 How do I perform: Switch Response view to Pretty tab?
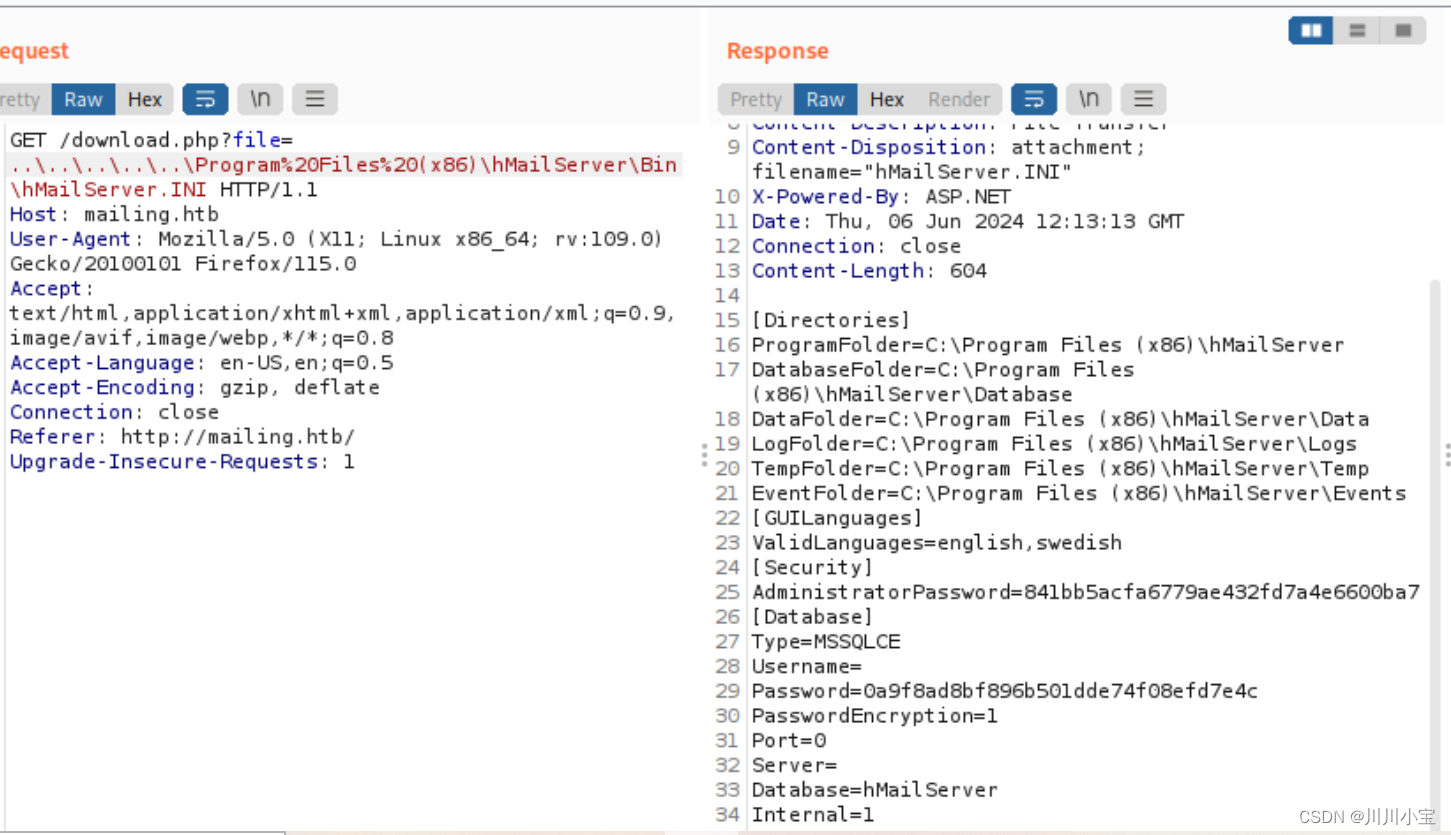click(x=756, y=99)
